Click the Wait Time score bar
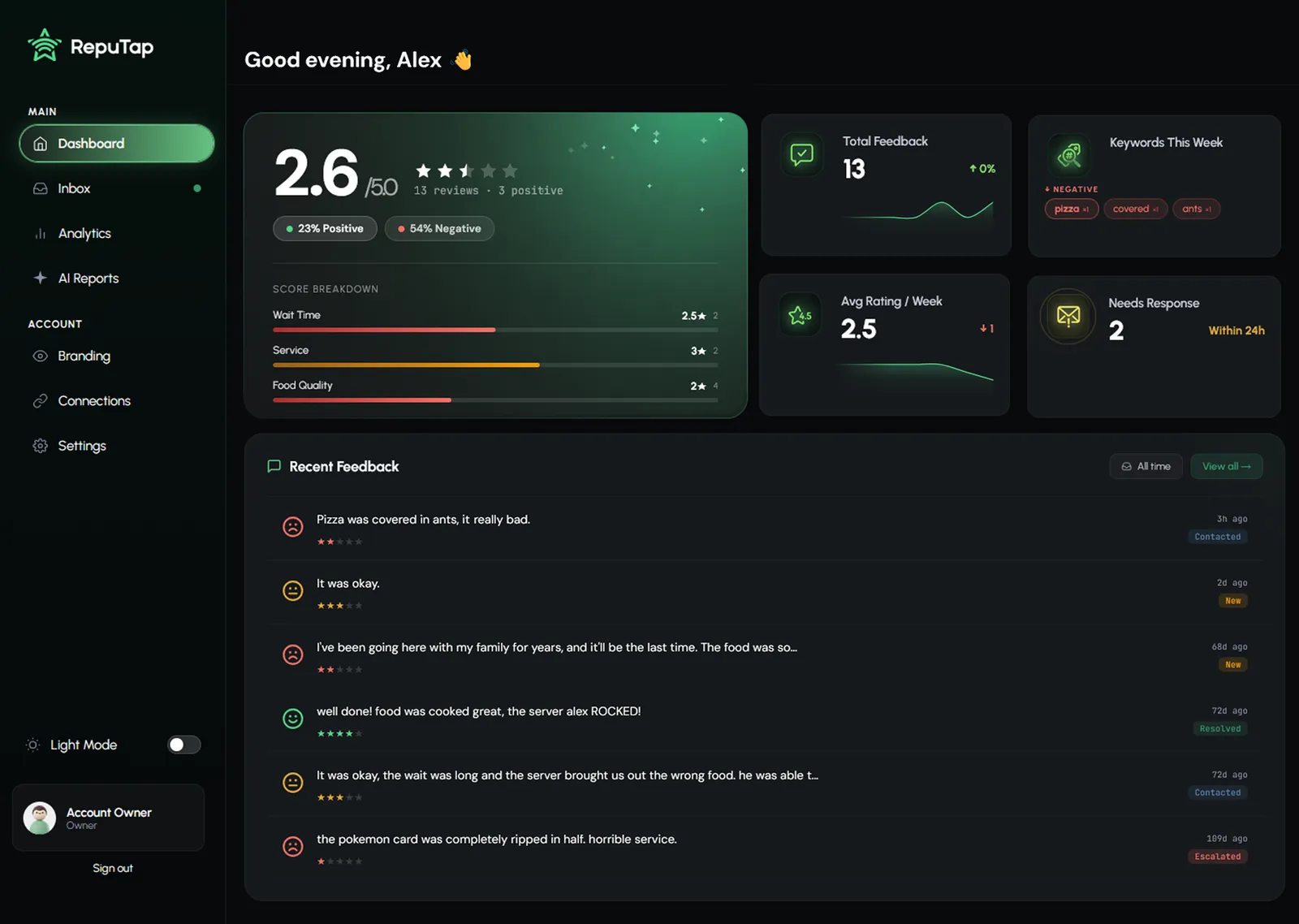The image size is (1299, 924). (x=495, y=330)
